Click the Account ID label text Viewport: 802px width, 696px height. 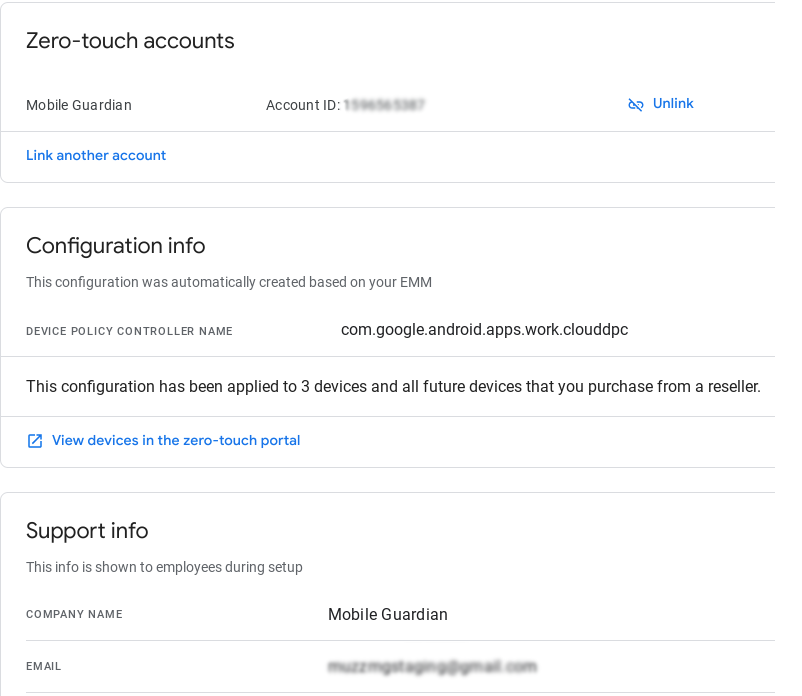click(x=302, y=105)
